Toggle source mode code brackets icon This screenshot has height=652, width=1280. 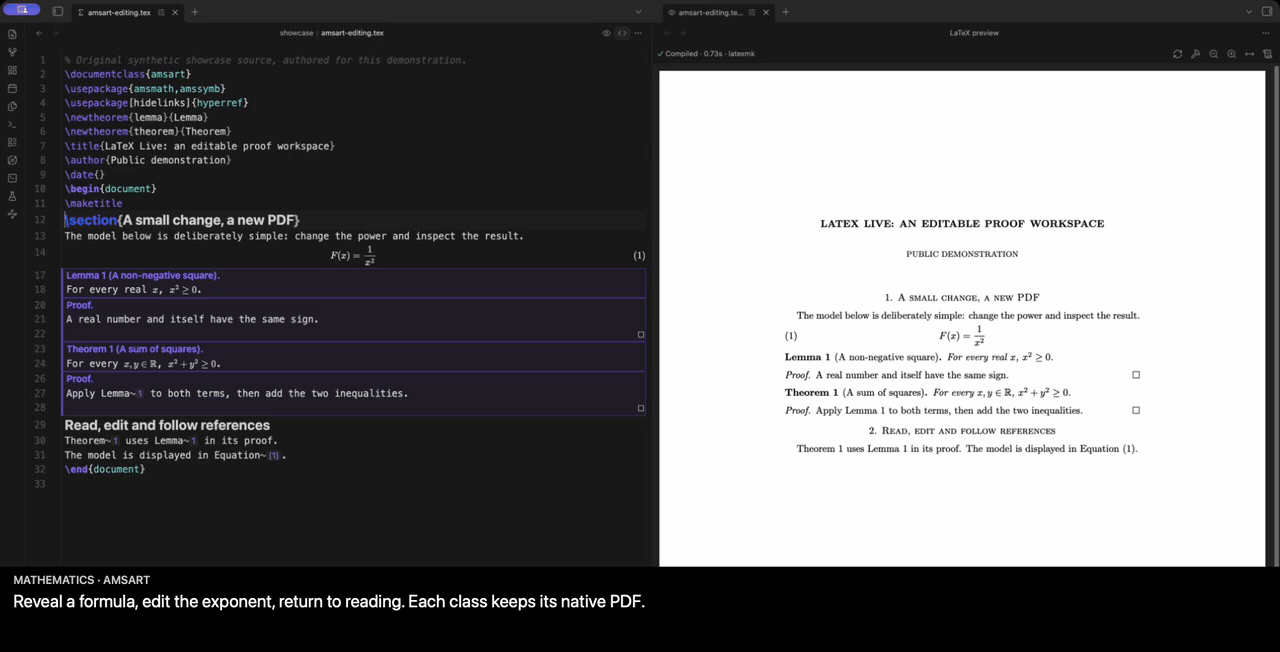[622, 33]
